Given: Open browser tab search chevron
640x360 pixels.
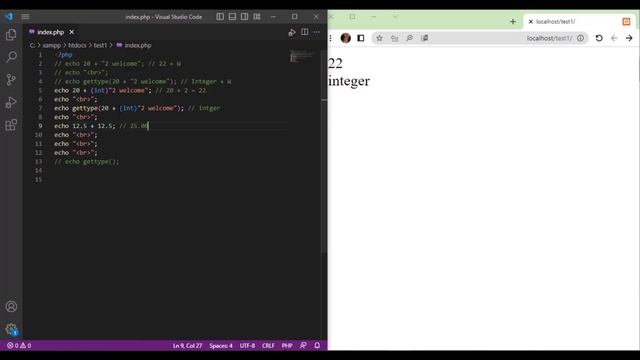Looking at the screenshot, I should [395, 17].
